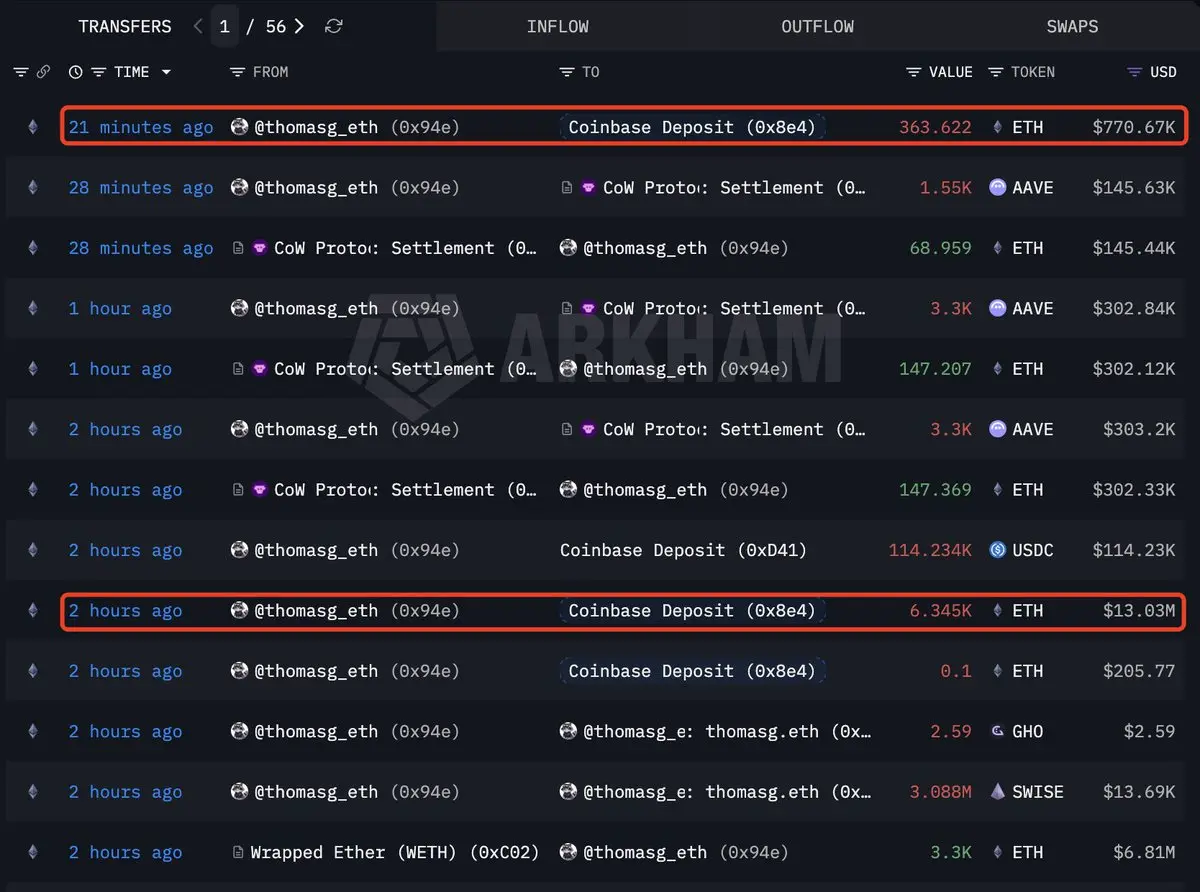Click the 3.088M value cell
This screenshot has width=1200, height=892.
[x=940, y=792]
